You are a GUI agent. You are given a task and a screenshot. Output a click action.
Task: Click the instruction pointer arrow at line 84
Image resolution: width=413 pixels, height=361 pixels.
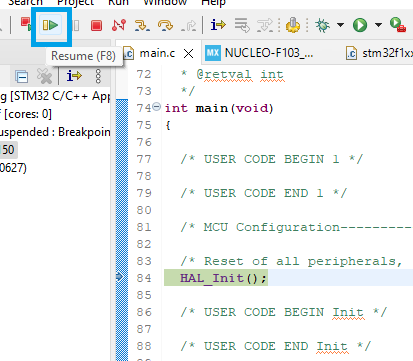pos(120,277)
